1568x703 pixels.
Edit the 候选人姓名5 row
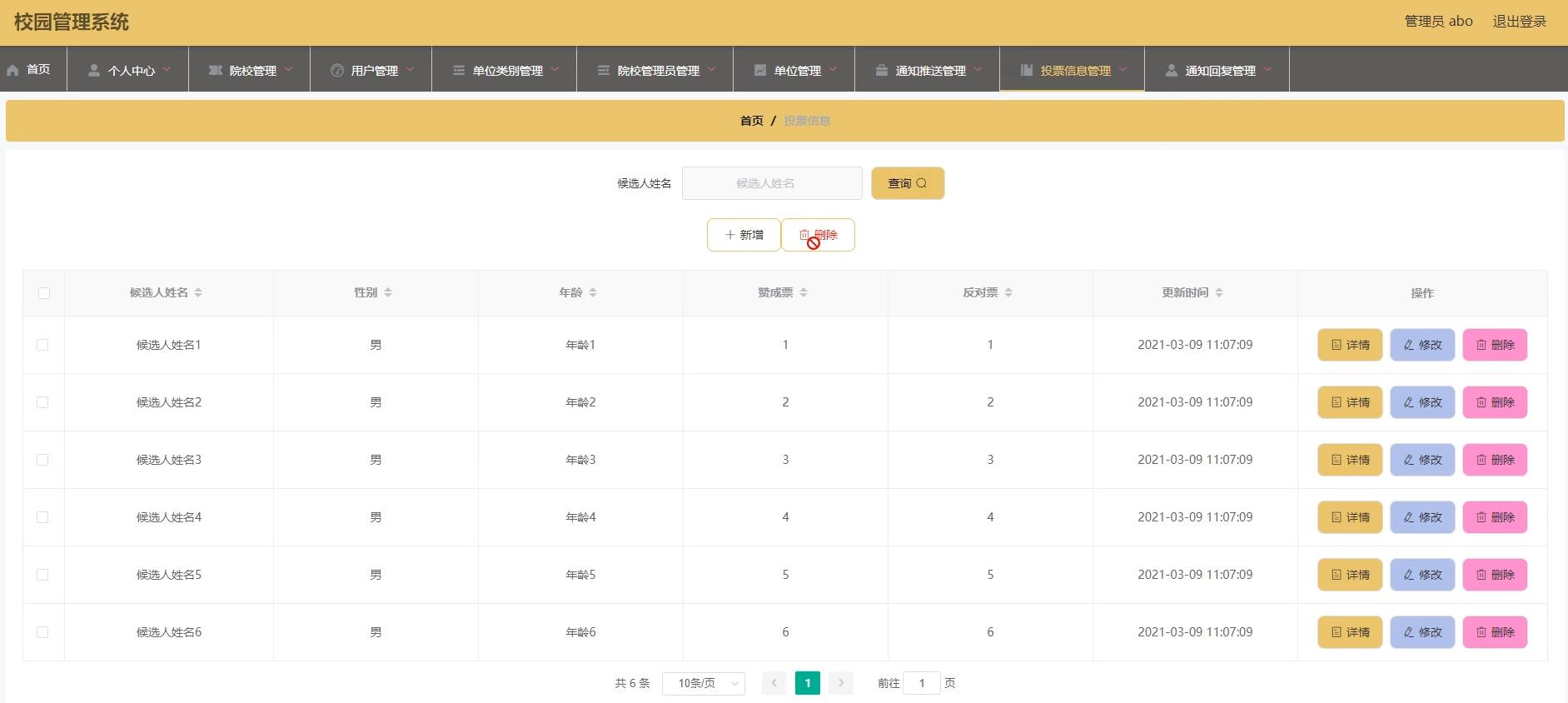click(1422, 575)
